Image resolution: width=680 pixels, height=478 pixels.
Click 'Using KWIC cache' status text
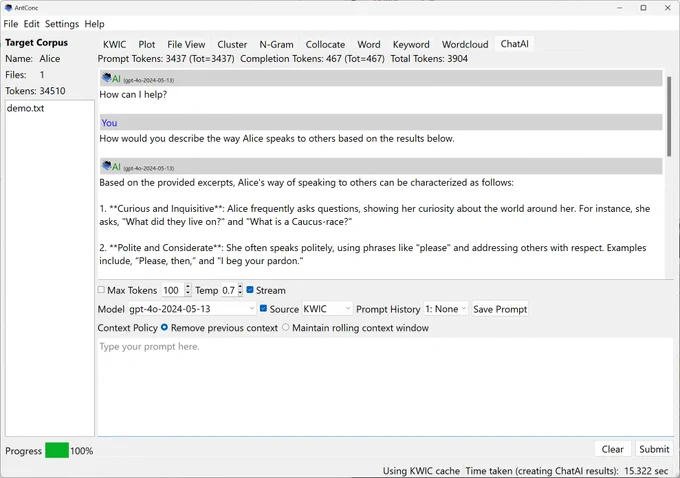[x=421, y=471]
